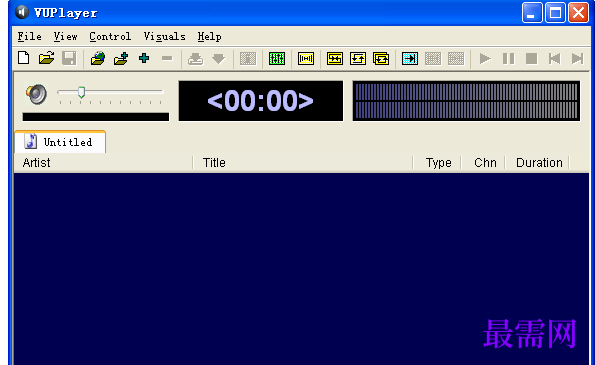
Task: Minimize the VUPlayer window
Action: (532, 13)
